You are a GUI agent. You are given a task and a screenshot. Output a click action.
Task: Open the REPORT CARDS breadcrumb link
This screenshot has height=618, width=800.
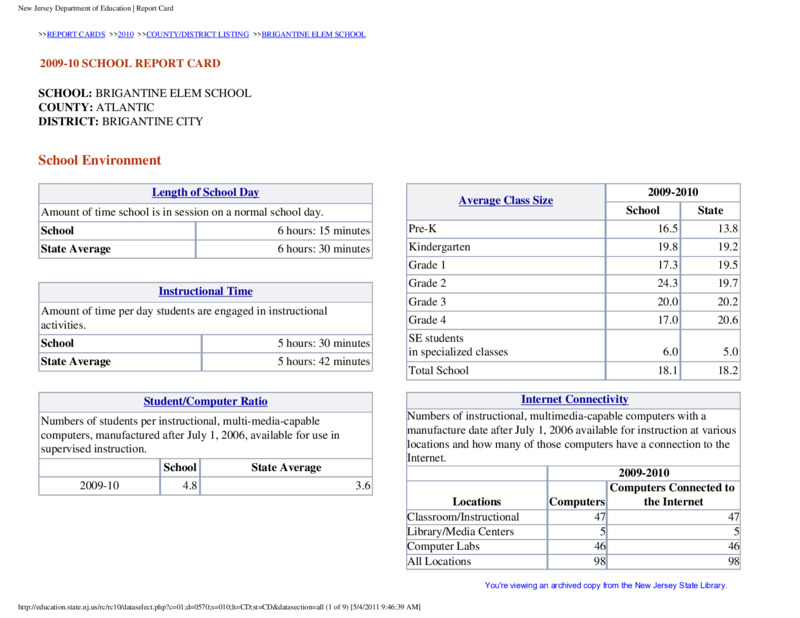[x=76, y=34]
